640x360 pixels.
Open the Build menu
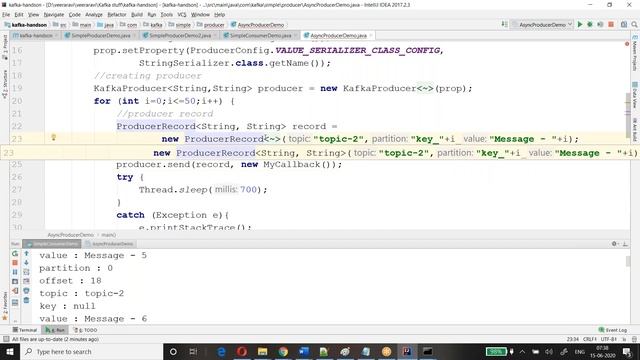137,14
